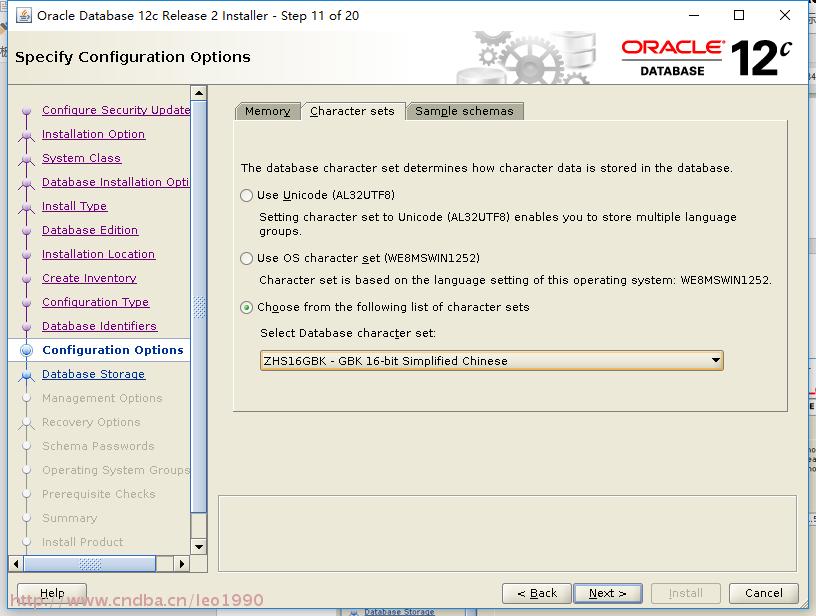Image resolution: width=816 pixels, height=616 pixels.
Task: Click the greyed-out Schema Passwords step
Action: pyautogui.click(x=98, y=446)
